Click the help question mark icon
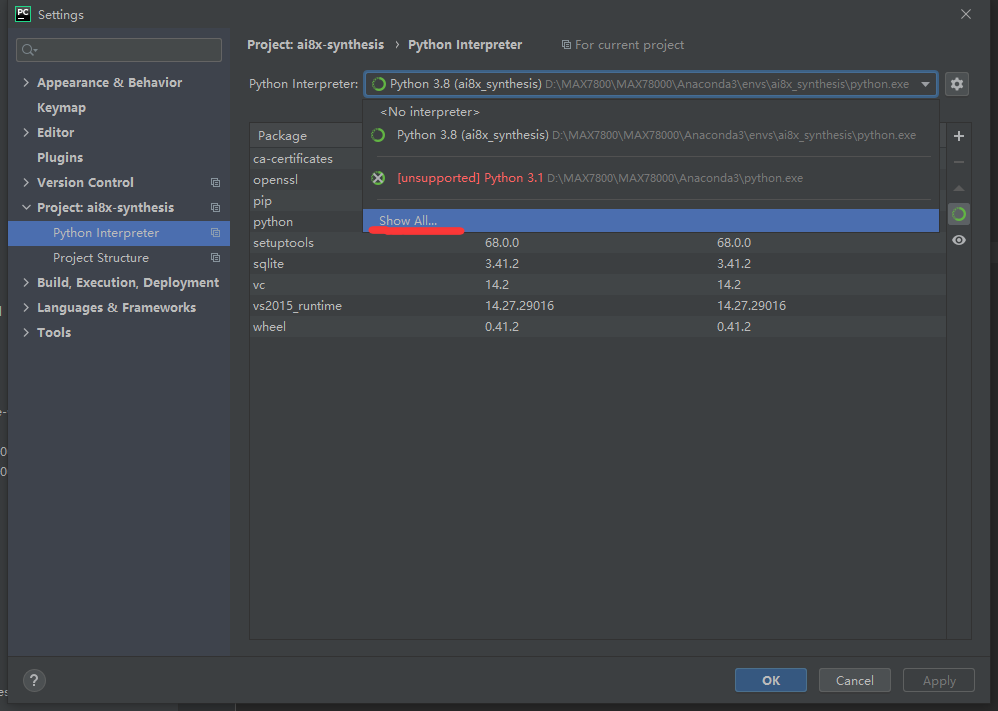Viewport: 998px width, 711px height. 34,680
